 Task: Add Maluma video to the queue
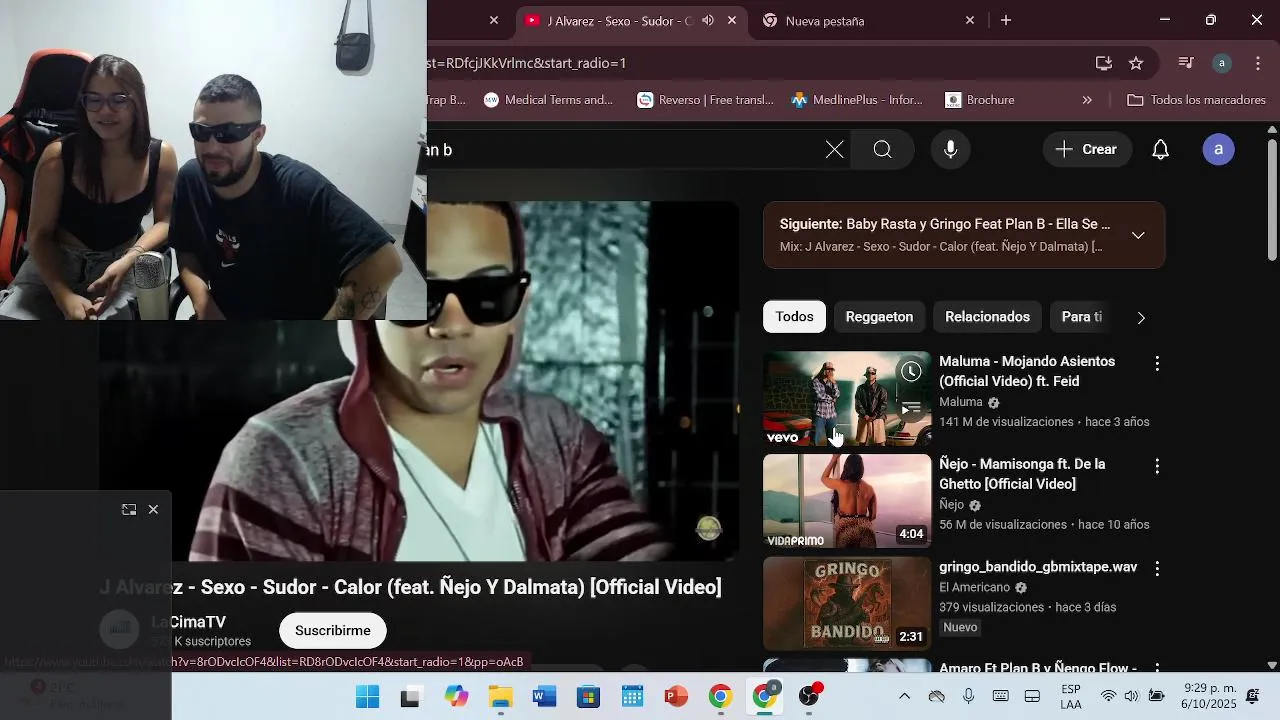pyautogui.click(x=911, y=408)
